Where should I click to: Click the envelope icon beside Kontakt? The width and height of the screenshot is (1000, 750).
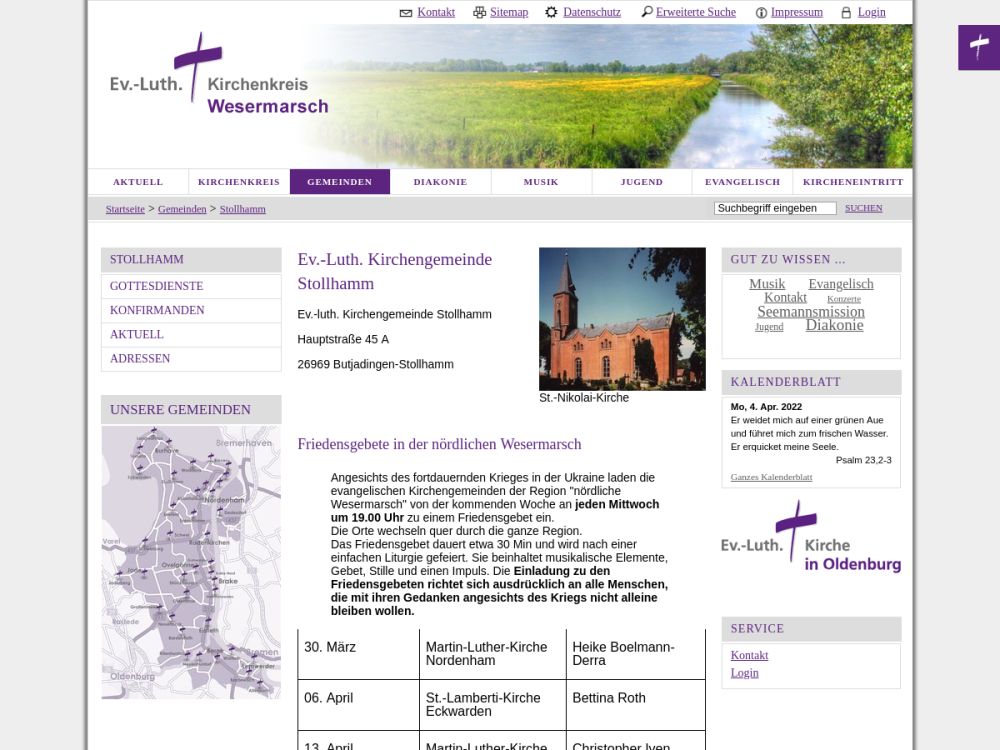tap(406, 13)
